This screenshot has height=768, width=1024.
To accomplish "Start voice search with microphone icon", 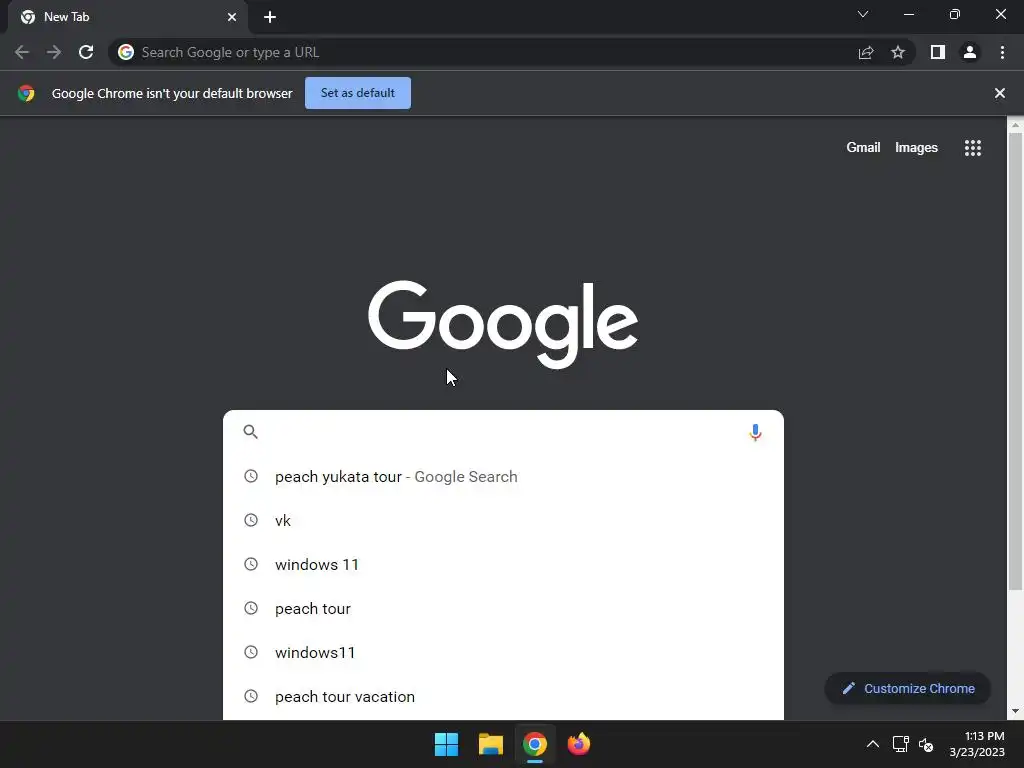I will coord(755,432).
